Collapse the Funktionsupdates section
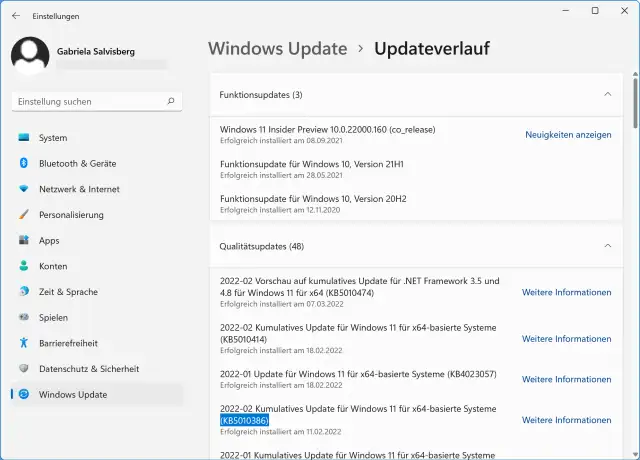The height and width of the screenshot is (460, 640). coord(607,94)
